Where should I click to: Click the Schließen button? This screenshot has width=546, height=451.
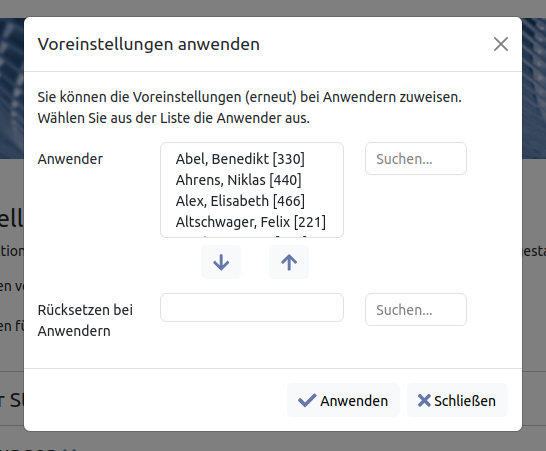coord(457,401)
